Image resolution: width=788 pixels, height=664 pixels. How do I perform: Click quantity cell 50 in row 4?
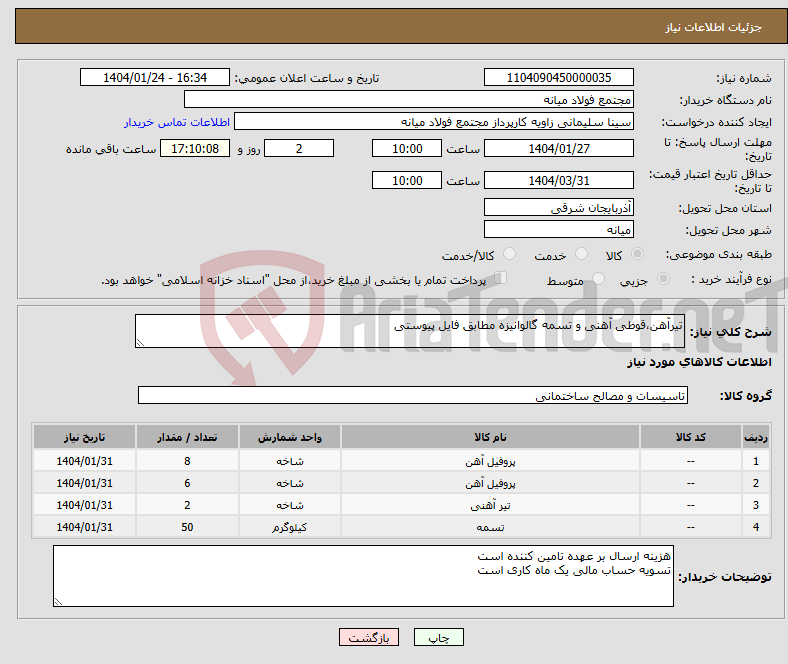187,527
